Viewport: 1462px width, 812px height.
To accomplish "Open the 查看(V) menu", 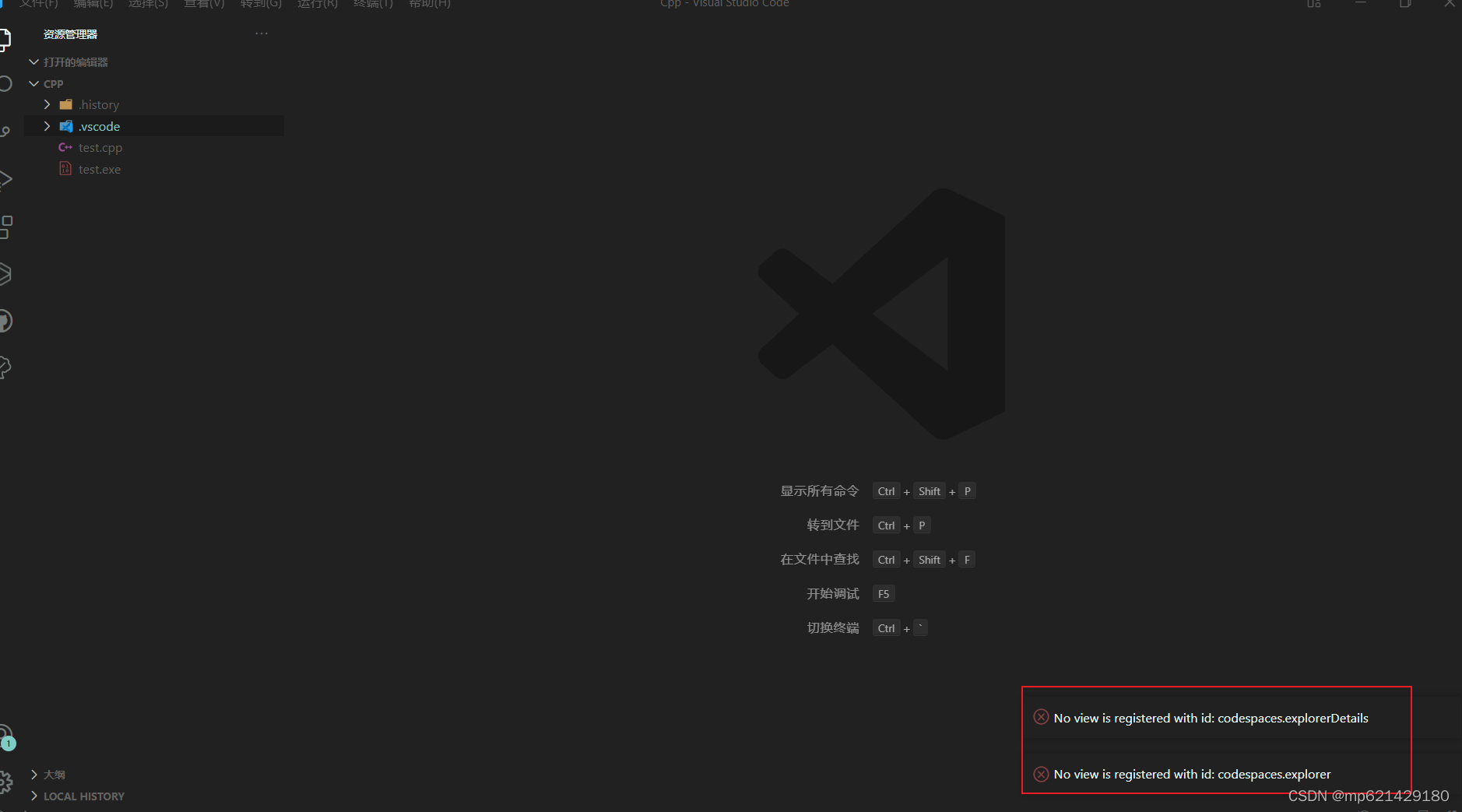I will pyautogui.click(x=204, y=3).
